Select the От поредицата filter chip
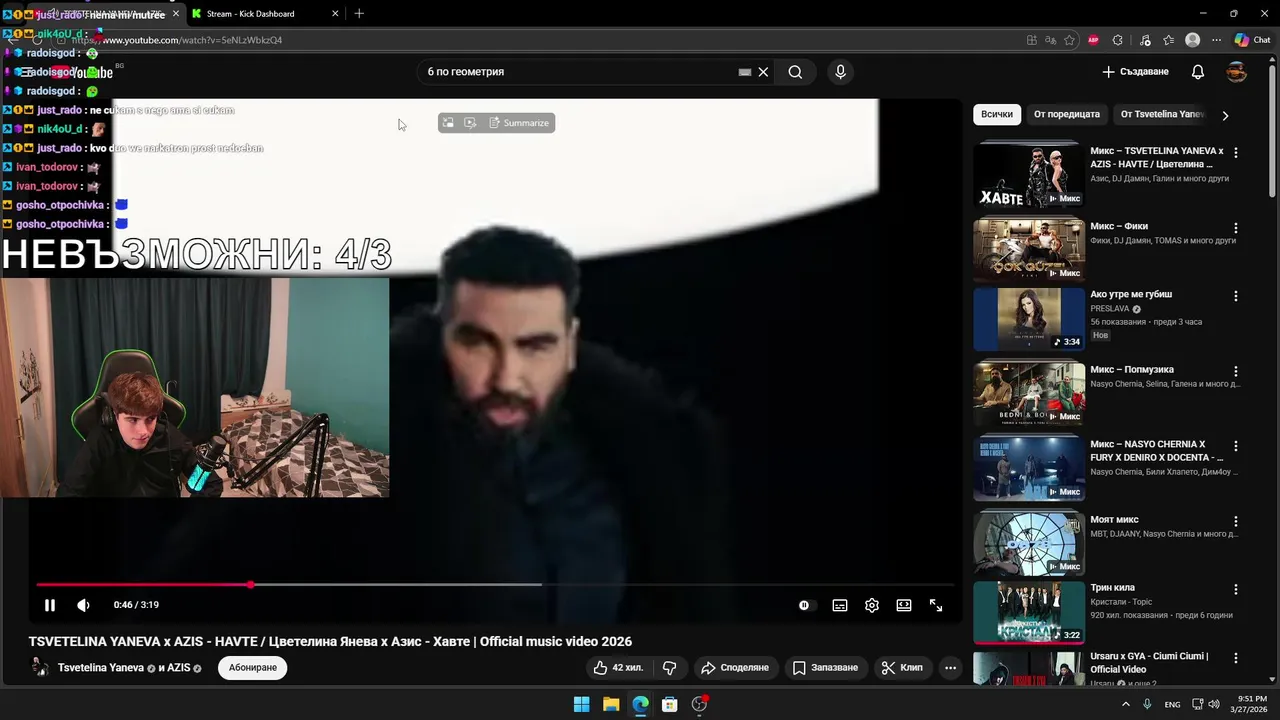Image resolution: width=1280 pixels, height=720 pixels. pyautogui.click(x=1067, y=114)
